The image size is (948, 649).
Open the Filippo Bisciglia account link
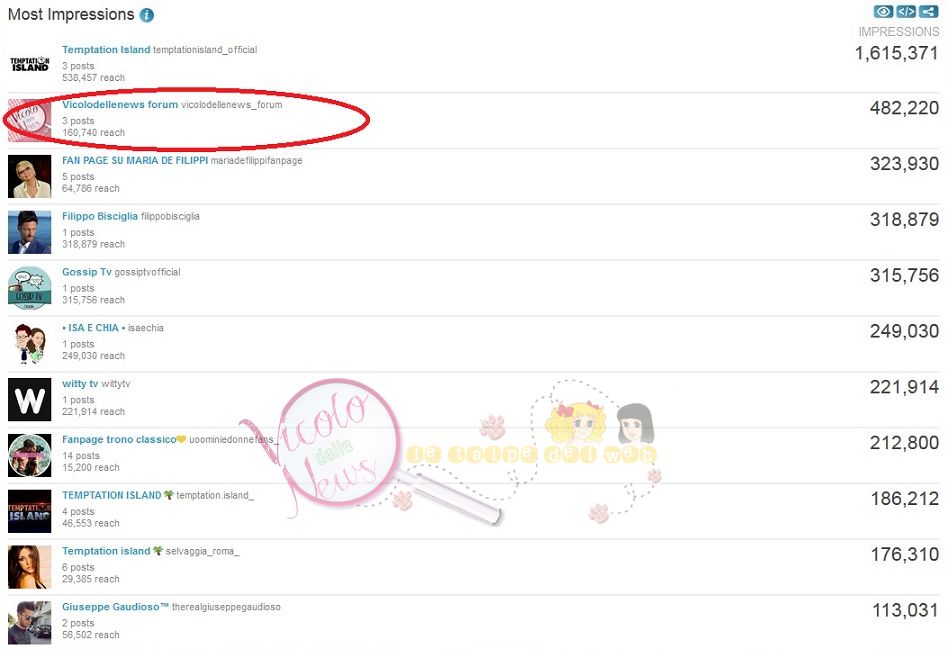pyautogui.click(x=100, y=216)
